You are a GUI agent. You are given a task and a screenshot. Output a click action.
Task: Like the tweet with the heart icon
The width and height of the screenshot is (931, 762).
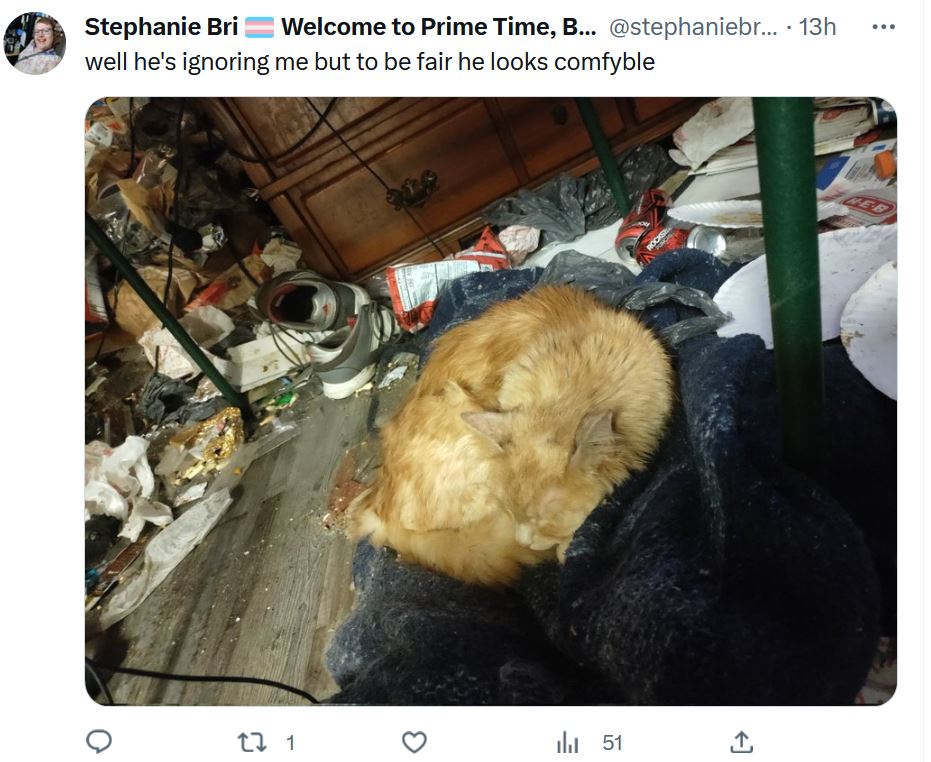click(414, 742)
